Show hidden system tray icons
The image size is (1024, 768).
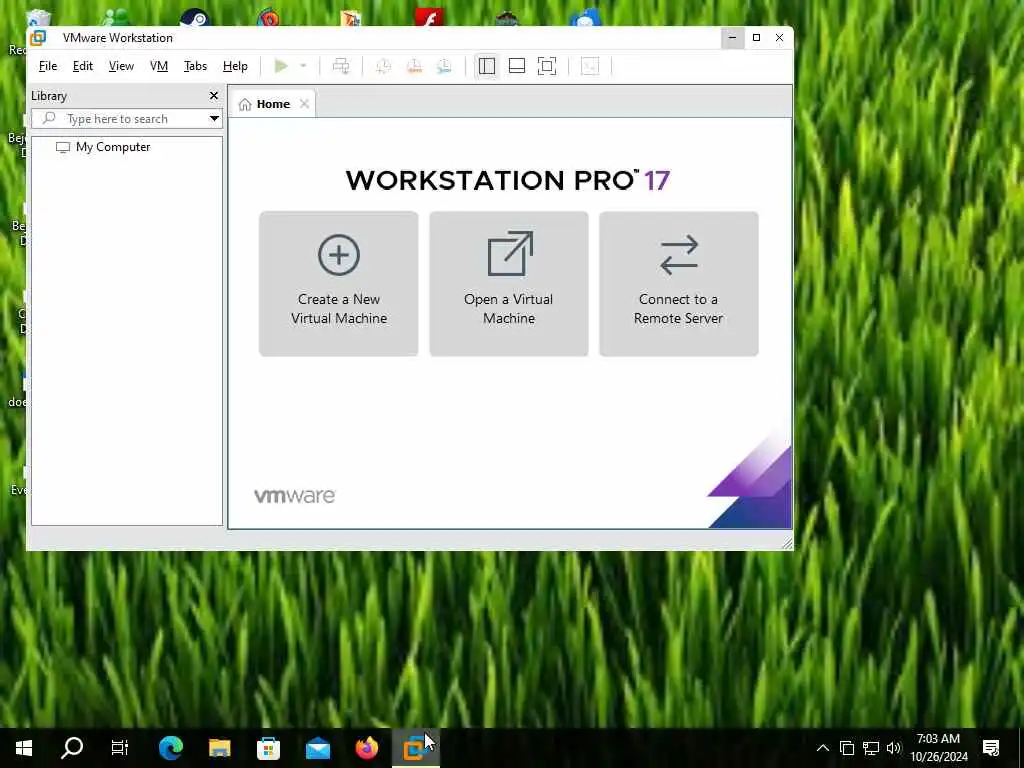point(823,748)
